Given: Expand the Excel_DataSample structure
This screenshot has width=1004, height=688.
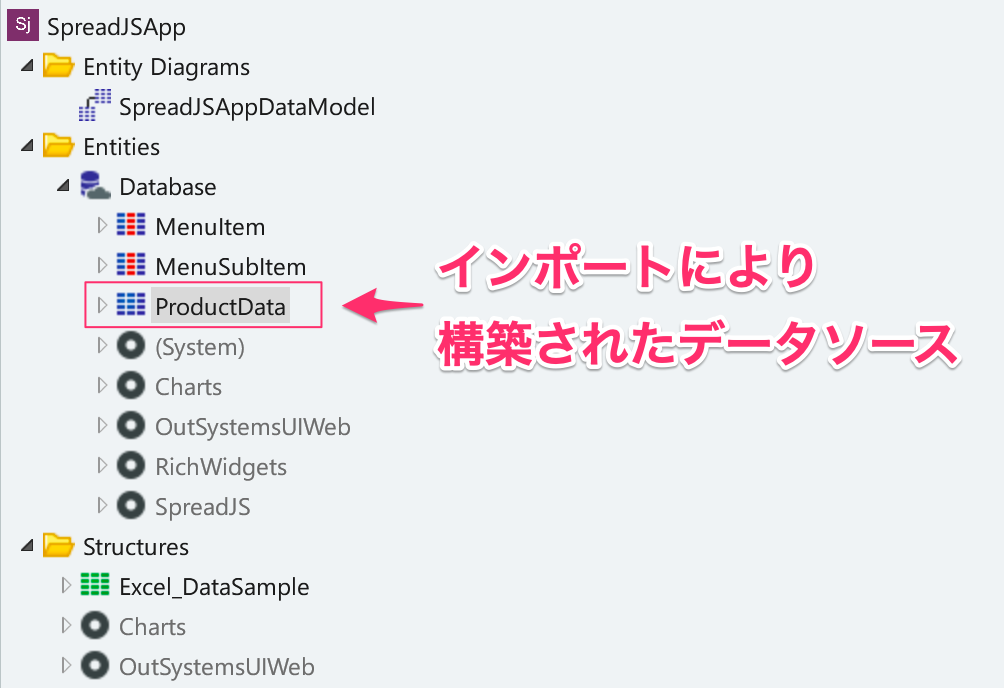Looking at the screenshot, I should 65,585.
